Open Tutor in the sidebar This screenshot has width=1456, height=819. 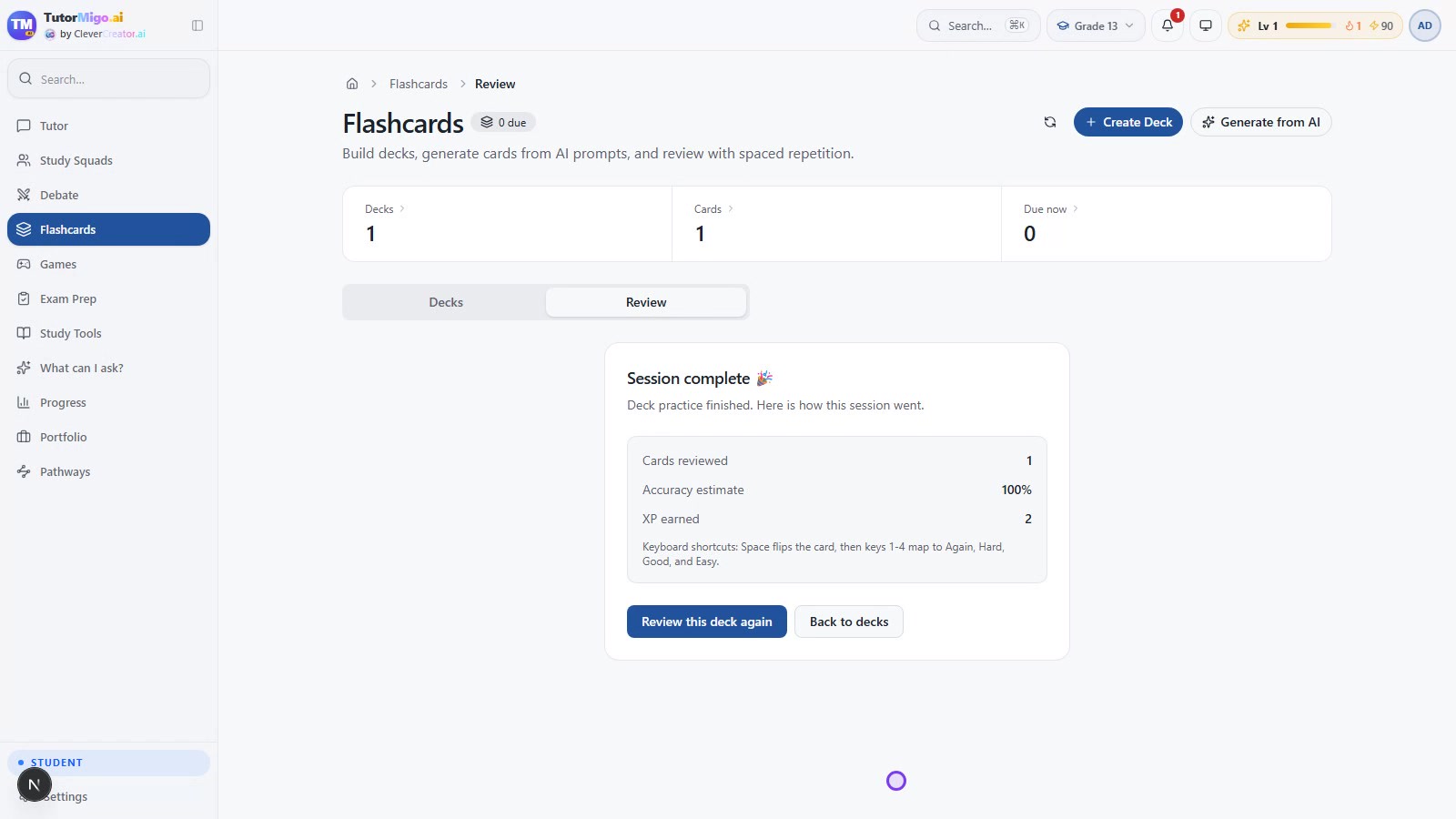pos(108,126)
